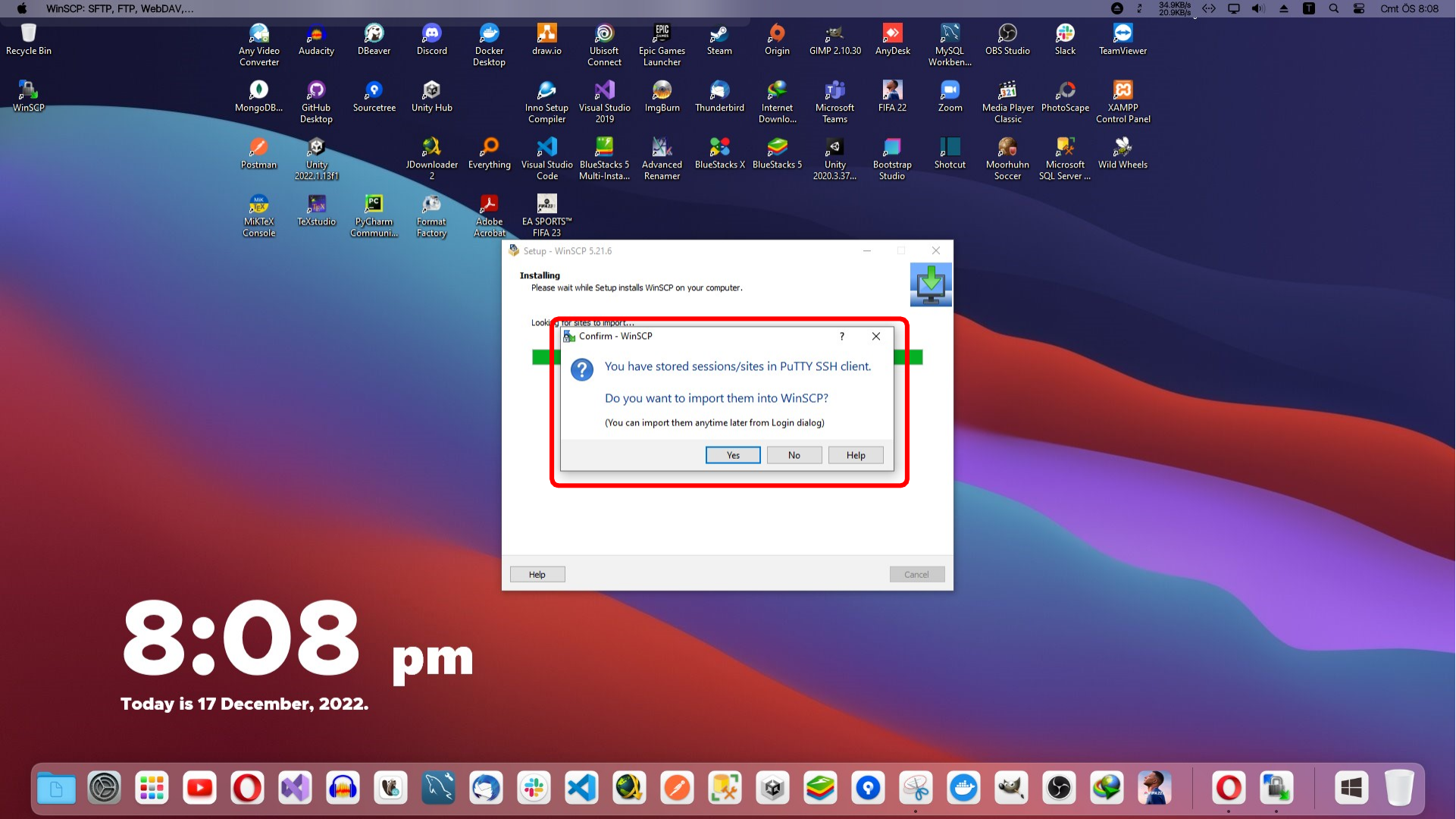Open the Recycle Bin desktop icon
Image resolution: width=1456 pixels, height=819 pixels.
click(29, 39)
